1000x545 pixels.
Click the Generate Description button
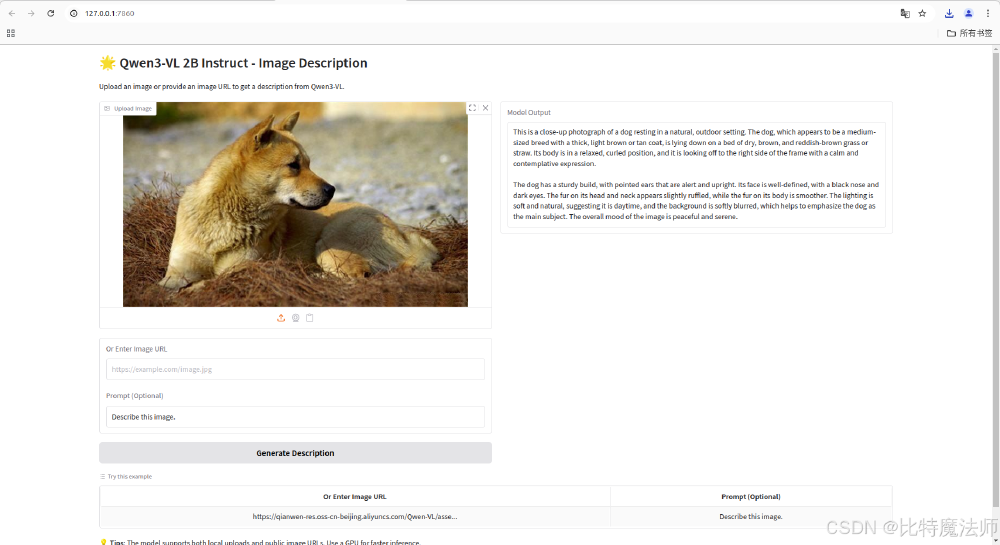[x=295, y=453]
